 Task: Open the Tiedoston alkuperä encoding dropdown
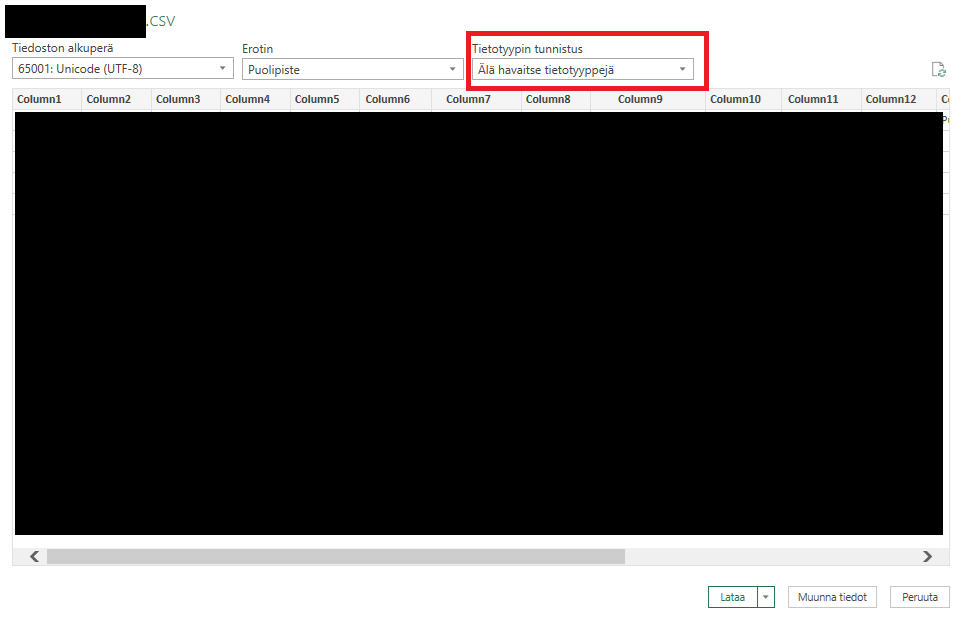[123, 69]
